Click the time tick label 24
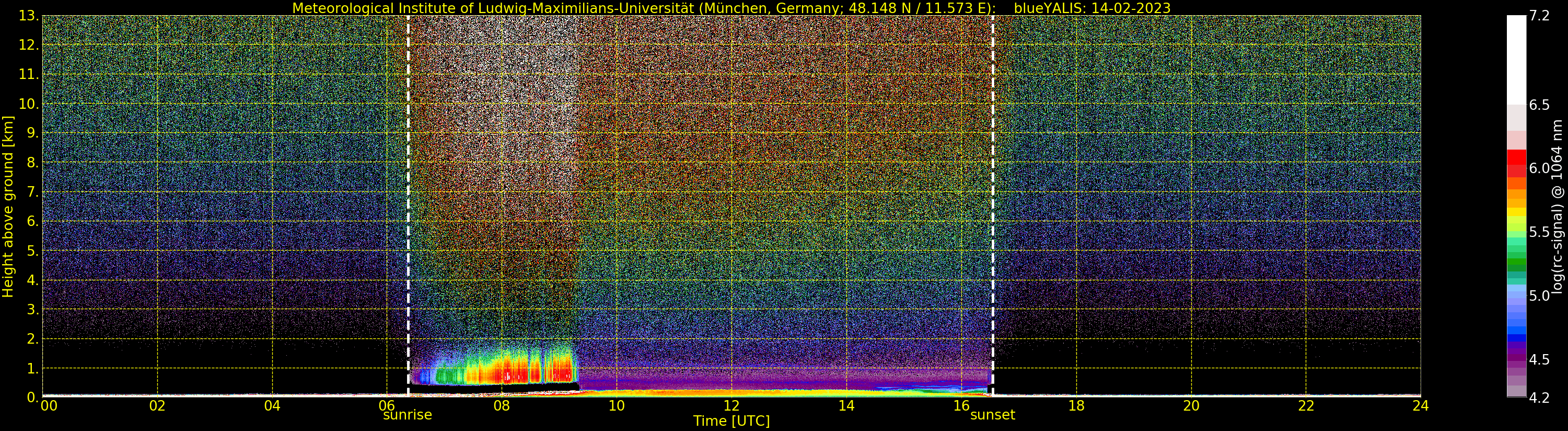The height and width of the screenshot is (431, 1568). pyautogui.click(x=1421, y=405)
